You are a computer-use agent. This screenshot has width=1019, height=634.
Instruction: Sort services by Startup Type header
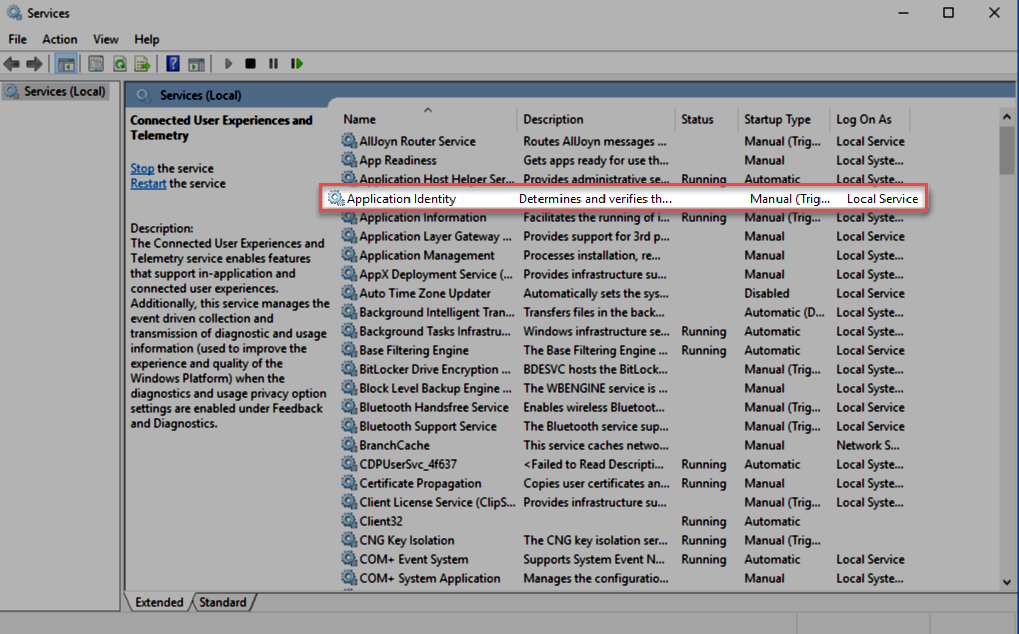(x=777, y=119)
